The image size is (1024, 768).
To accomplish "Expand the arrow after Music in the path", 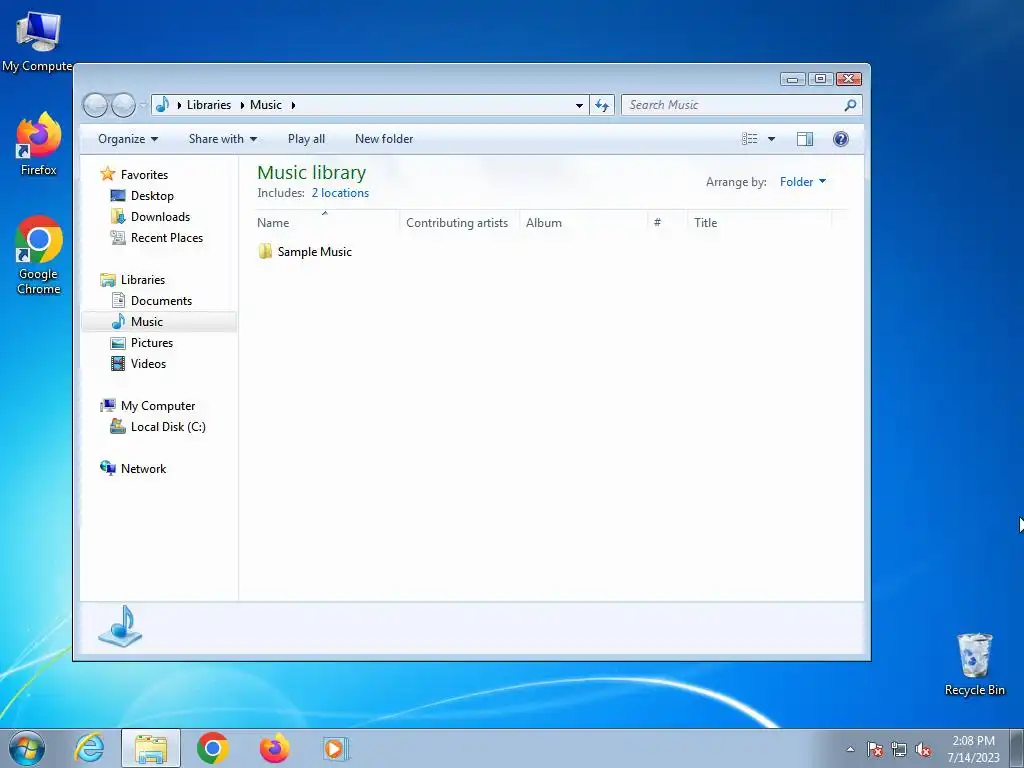I will click(293, 105).
